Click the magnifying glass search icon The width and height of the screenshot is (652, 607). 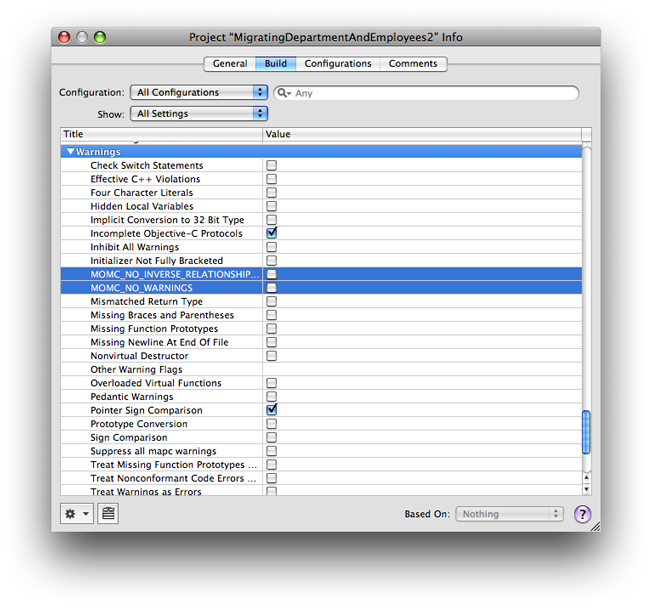pos(283,93)
